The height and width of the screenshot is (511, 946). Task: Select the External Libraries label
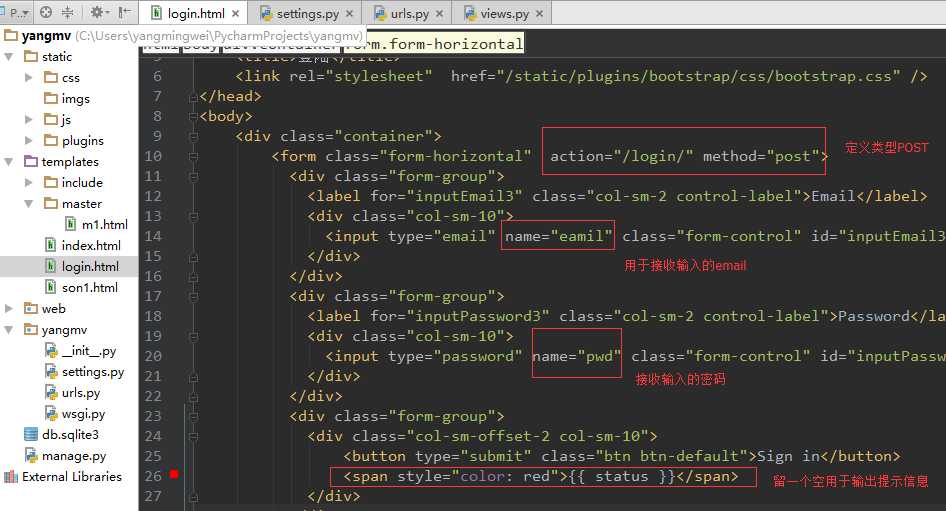coord(72,477)
